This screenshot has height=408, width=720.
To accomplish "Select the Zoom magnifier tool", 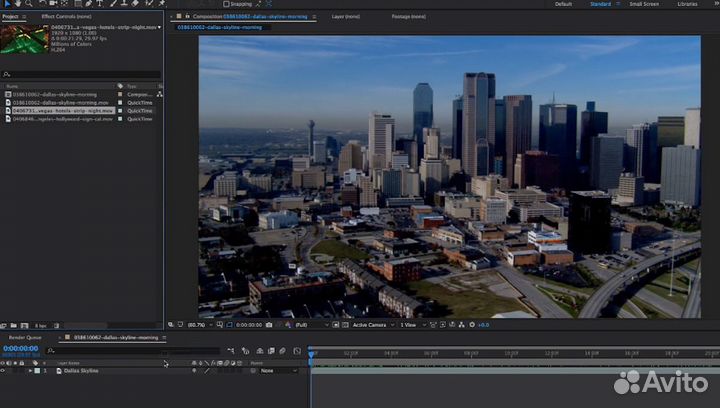I will [x=30, y=4].
